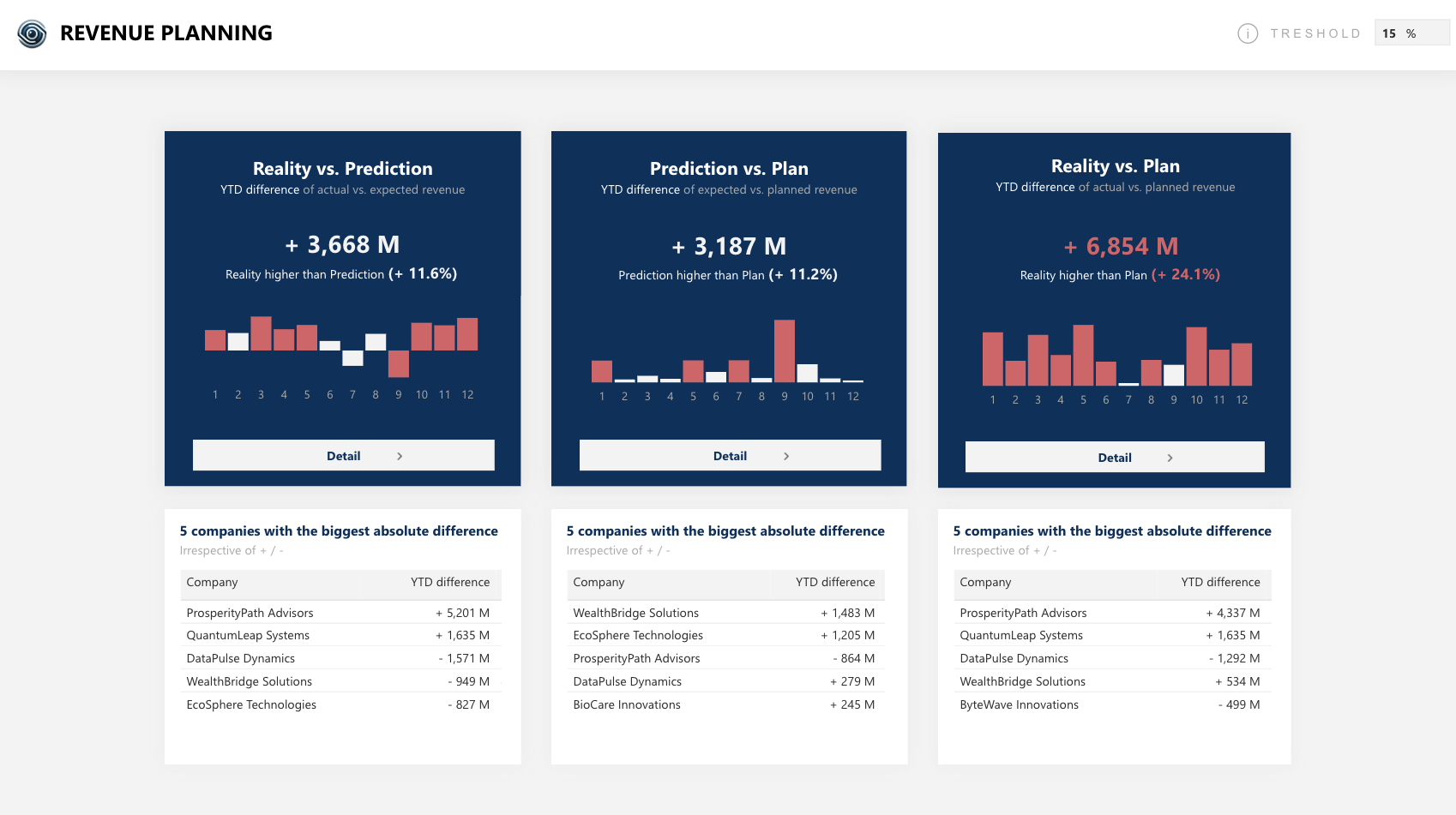Select WealthBridge Solutions row in middle table

[636, 613]
